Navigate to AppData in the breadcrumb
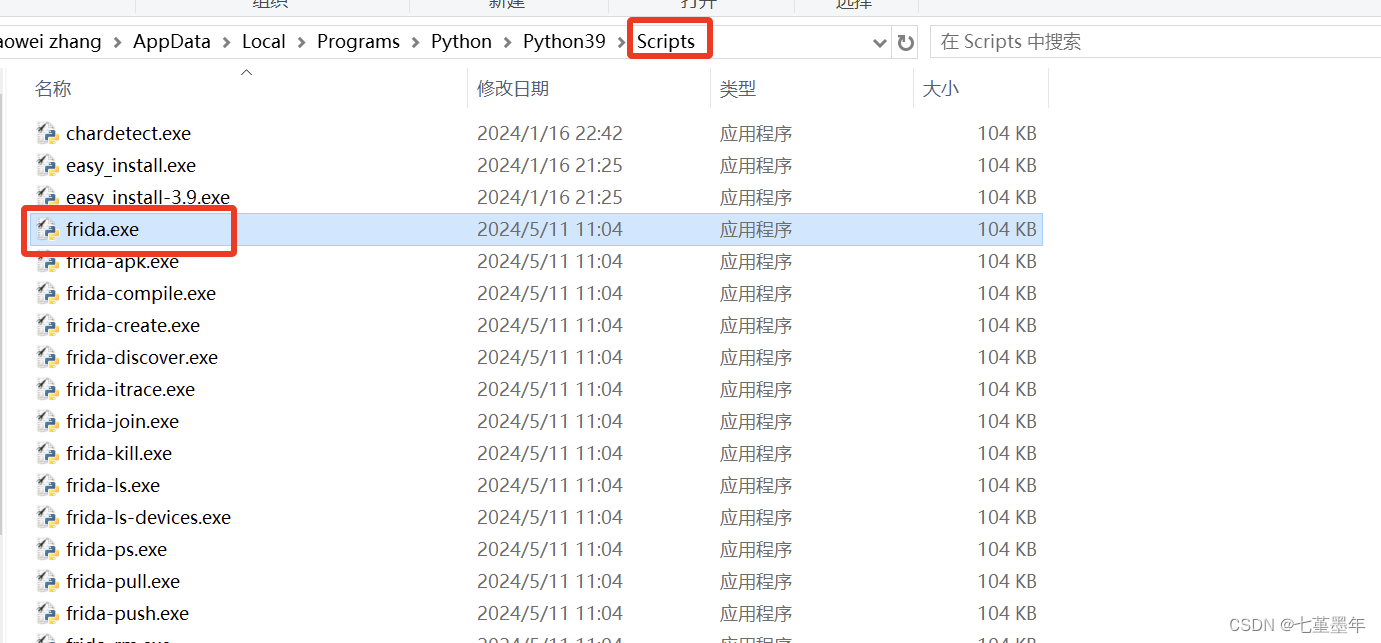 pos(172,42)
